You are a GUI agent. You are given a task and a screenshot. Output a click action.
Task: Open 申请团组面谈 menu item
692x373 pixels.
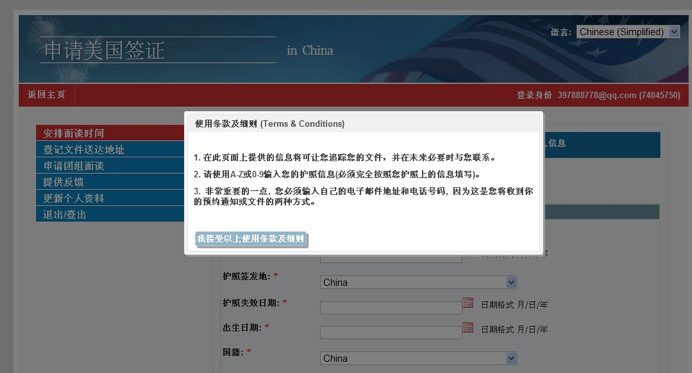coord(110,166)
